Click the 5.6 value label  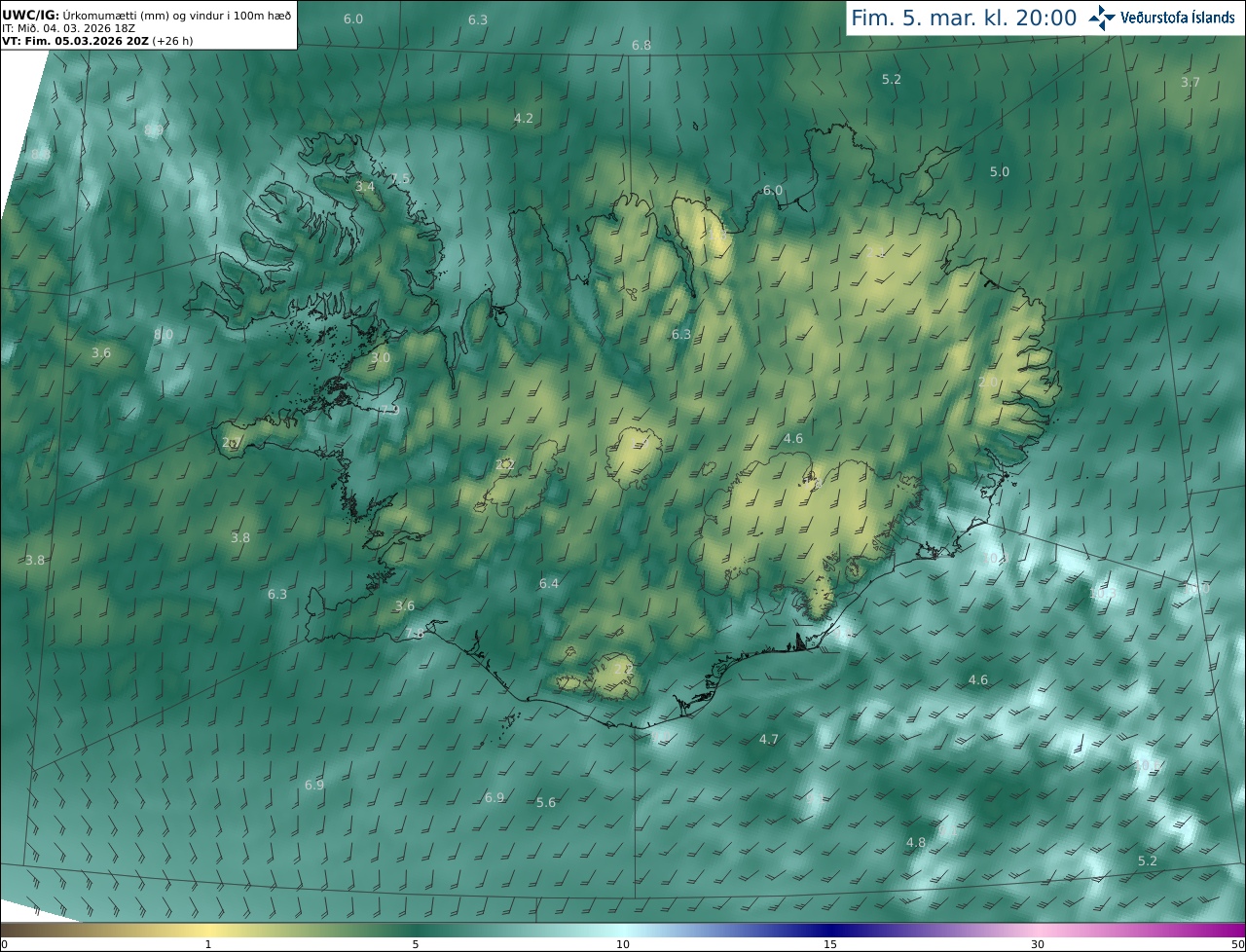(546, 802)
